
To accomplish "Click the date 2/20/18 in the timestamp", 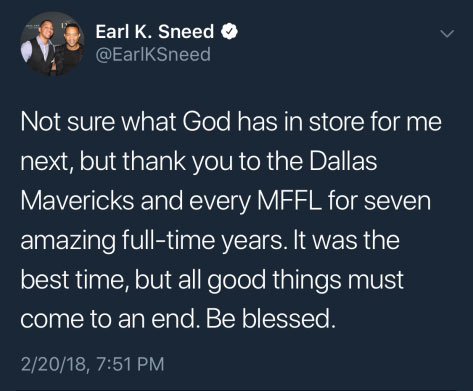I will tap(55, 364).
